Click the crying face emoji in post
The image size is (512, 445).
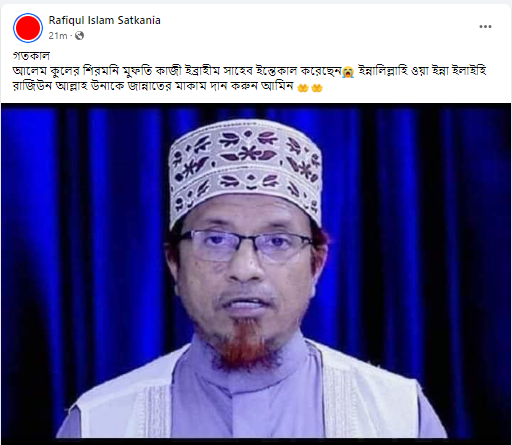coord(348,72)
